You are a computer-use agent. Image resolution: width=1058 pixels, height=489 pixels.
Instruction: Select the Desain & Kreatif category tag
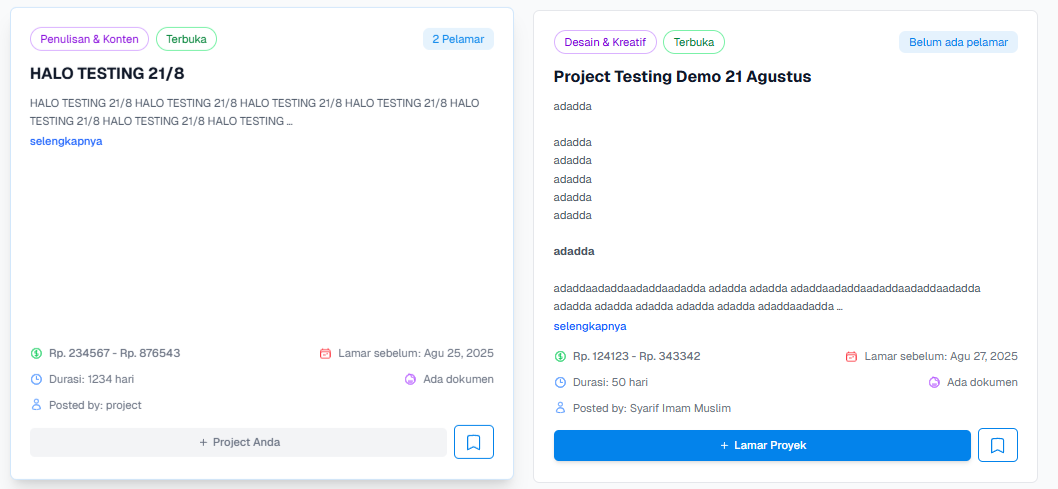pyautogui.click(x=605, y=42)
